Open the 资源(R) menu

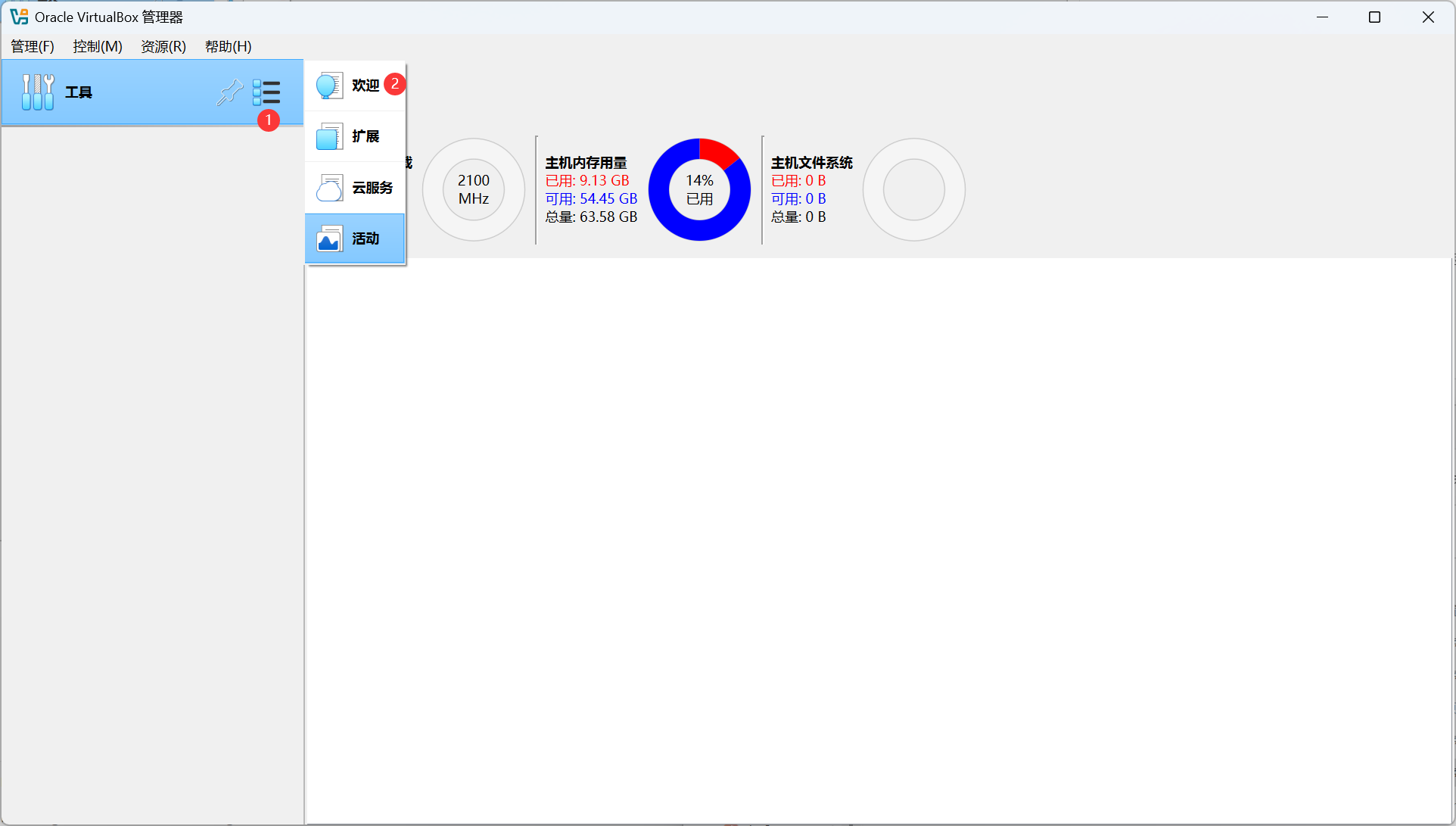(163, 46)
